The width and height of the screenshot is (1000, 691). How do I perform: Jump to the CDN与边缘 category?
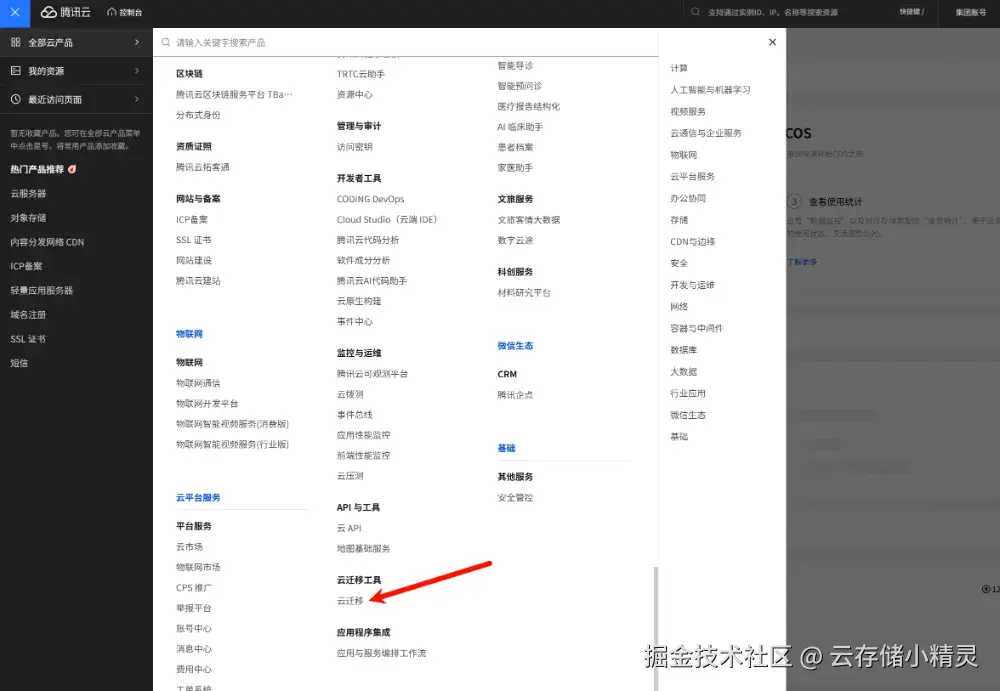693,242
